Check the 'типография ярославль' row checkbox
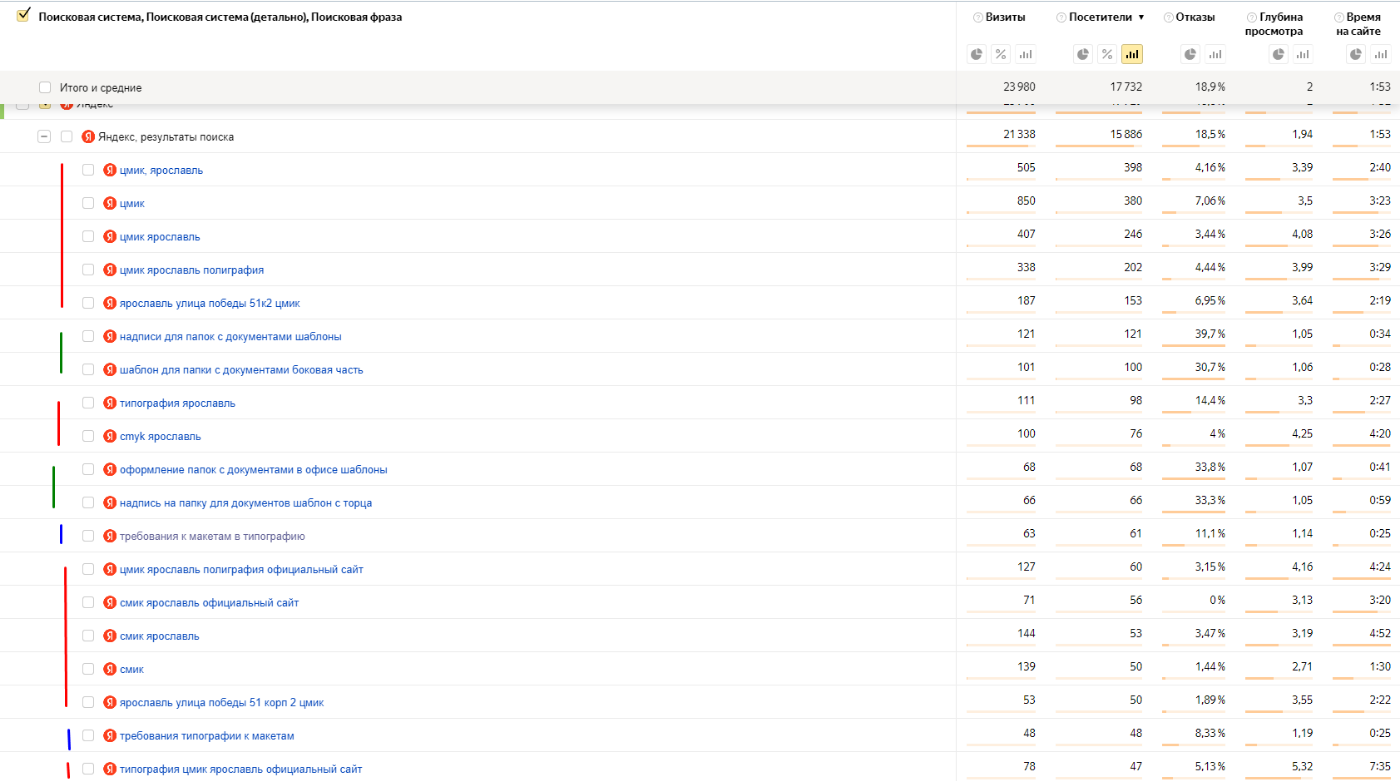 click(88, 403)
